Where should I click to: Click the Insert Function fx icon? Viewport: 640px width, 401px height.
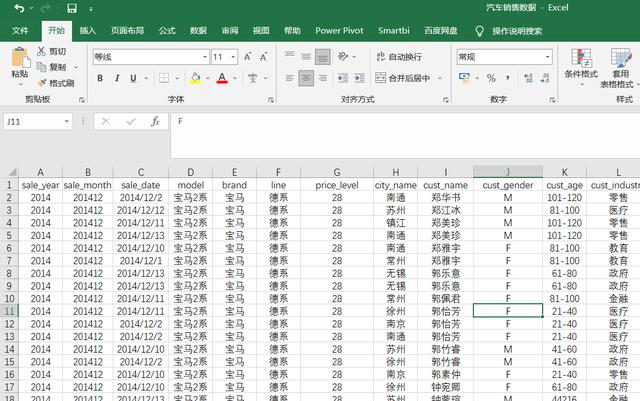[x=155, y=122]
